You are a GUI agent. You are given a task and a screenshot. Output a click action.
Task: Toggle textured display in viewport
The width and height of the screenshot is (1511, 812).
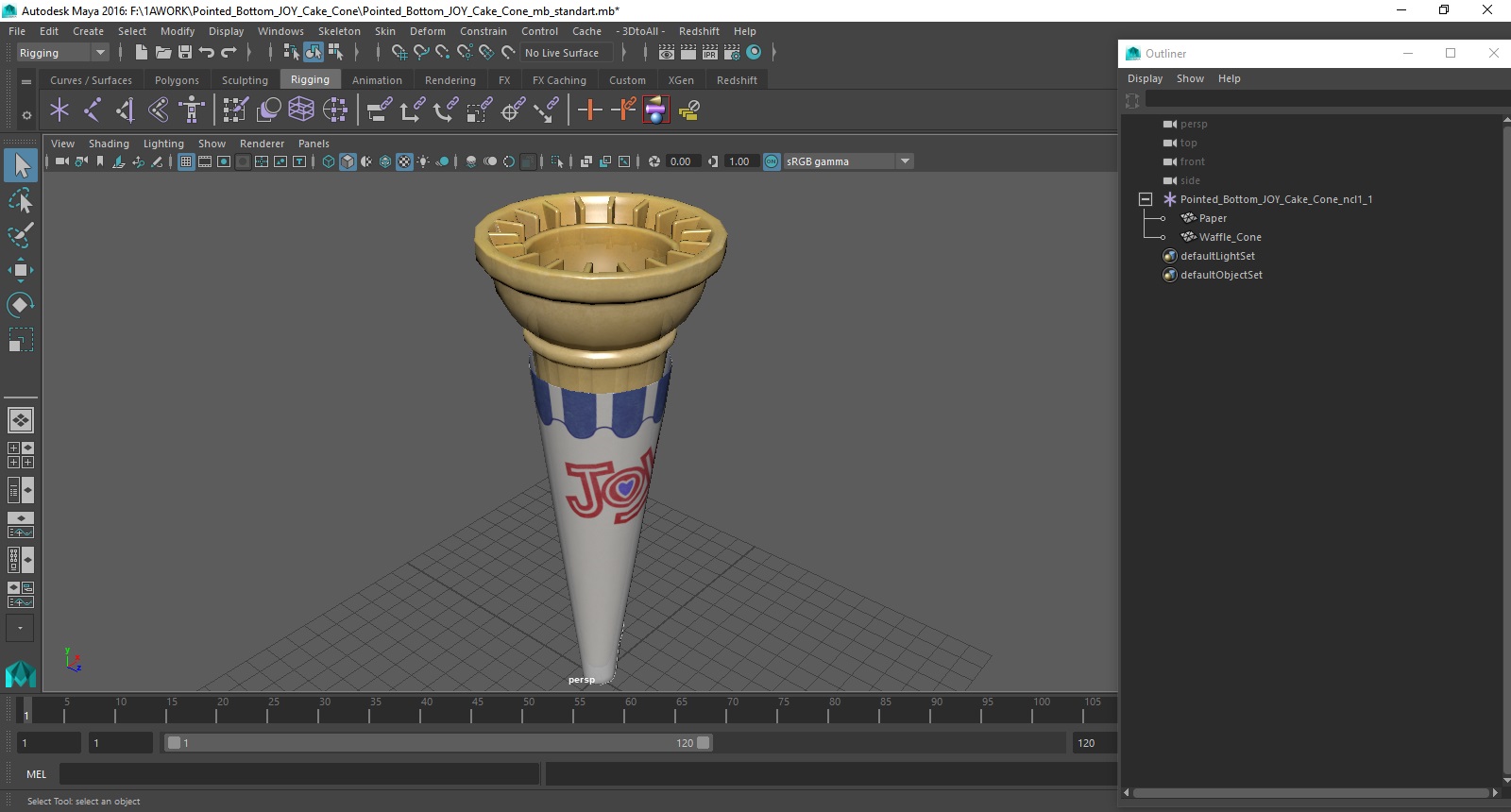point(404,161)
